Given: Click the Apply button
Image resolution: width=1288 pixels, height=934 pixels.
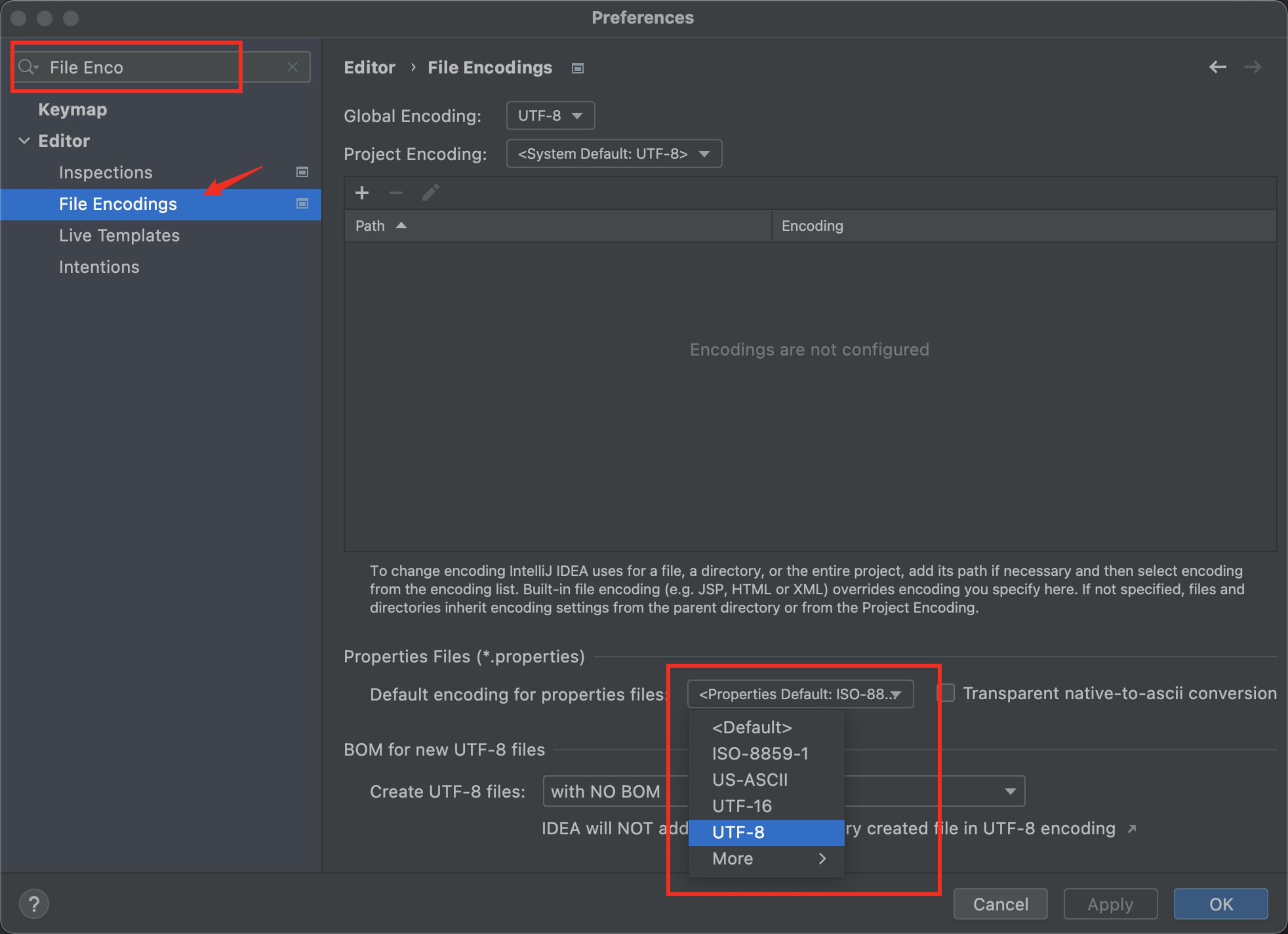Looking at the screenshot, I should (x=1110, y=904).
